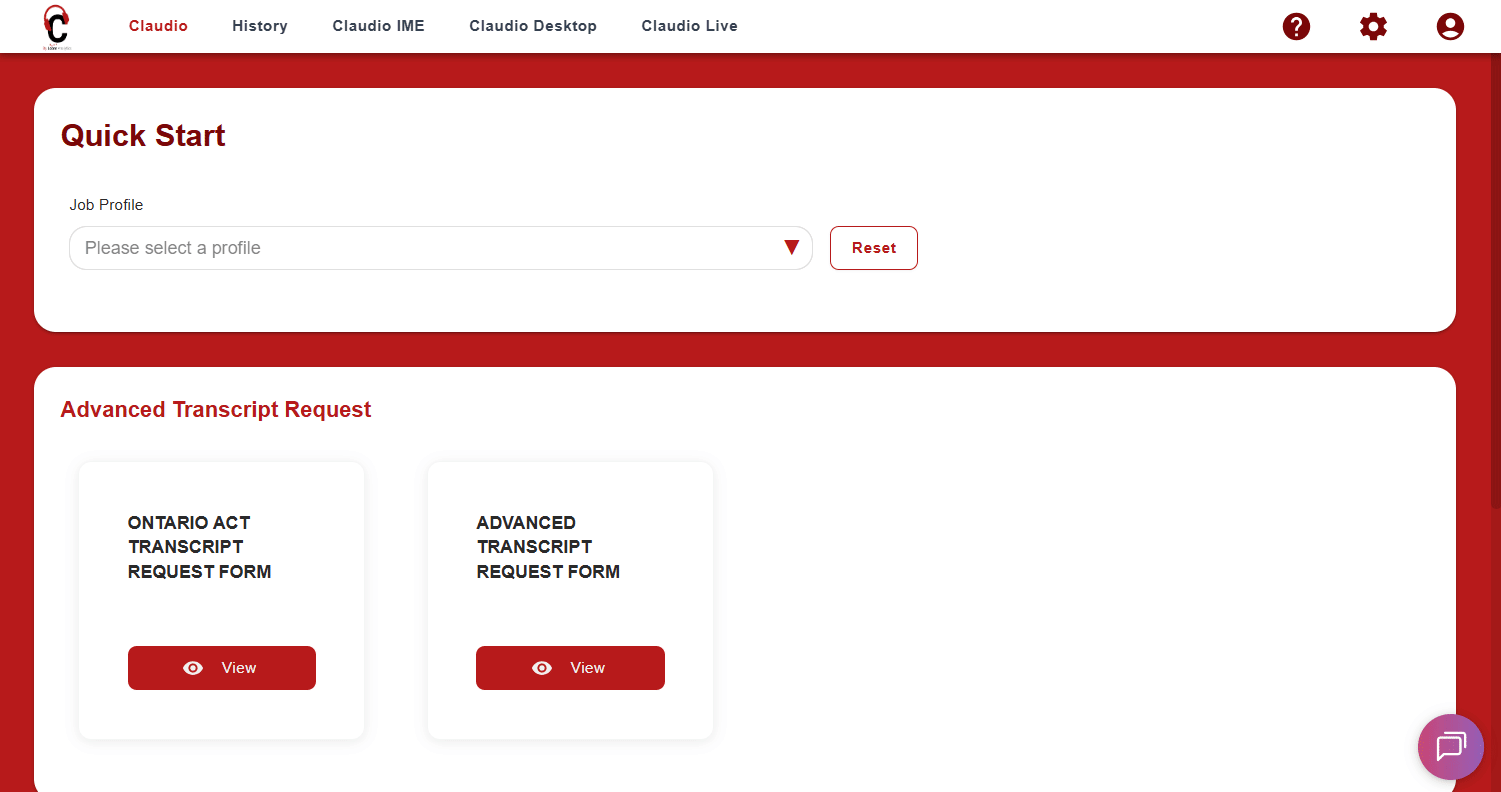Click eye icon on Advanced Transcript form

coord(542,668)
